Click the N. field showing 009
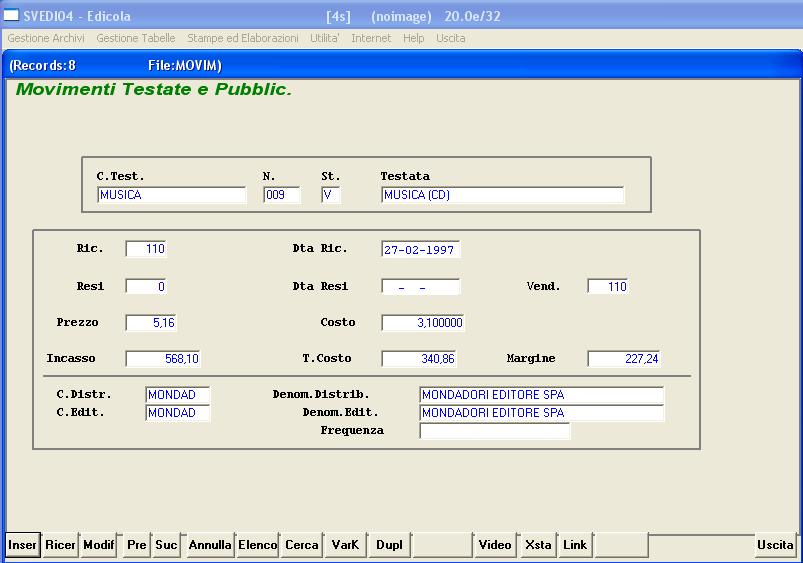 [282, 195]
